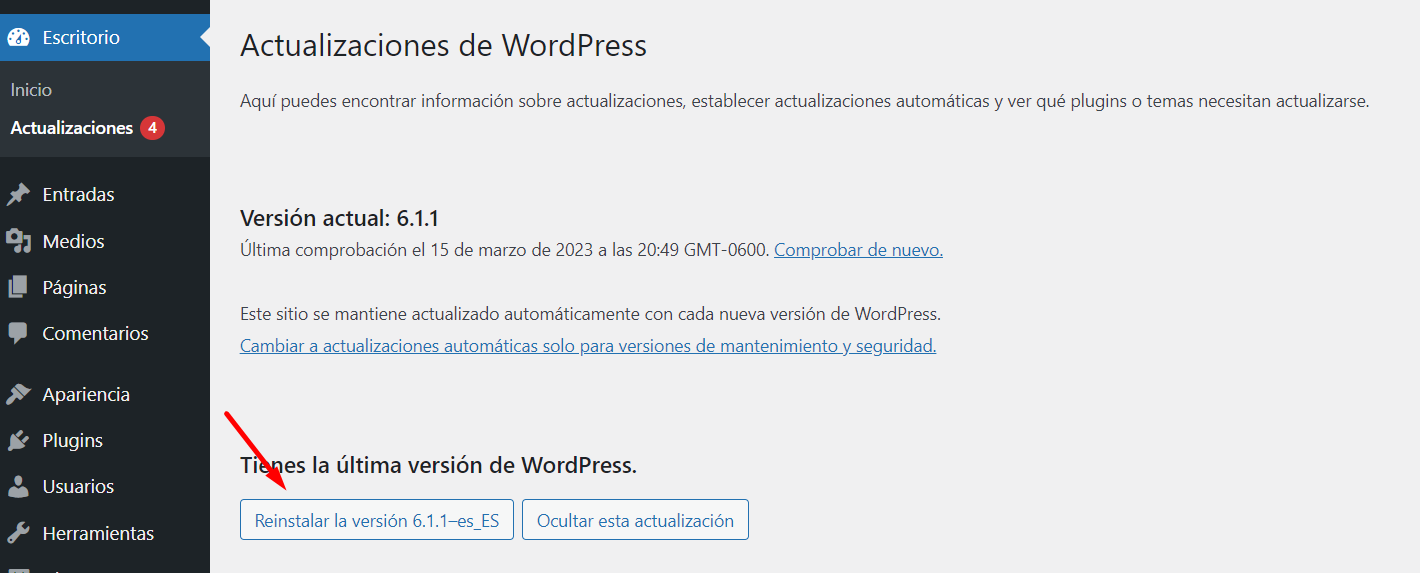Open the Comentarios menu label
This screenshot has width=1420, height=573.
(x=95, y=333)
